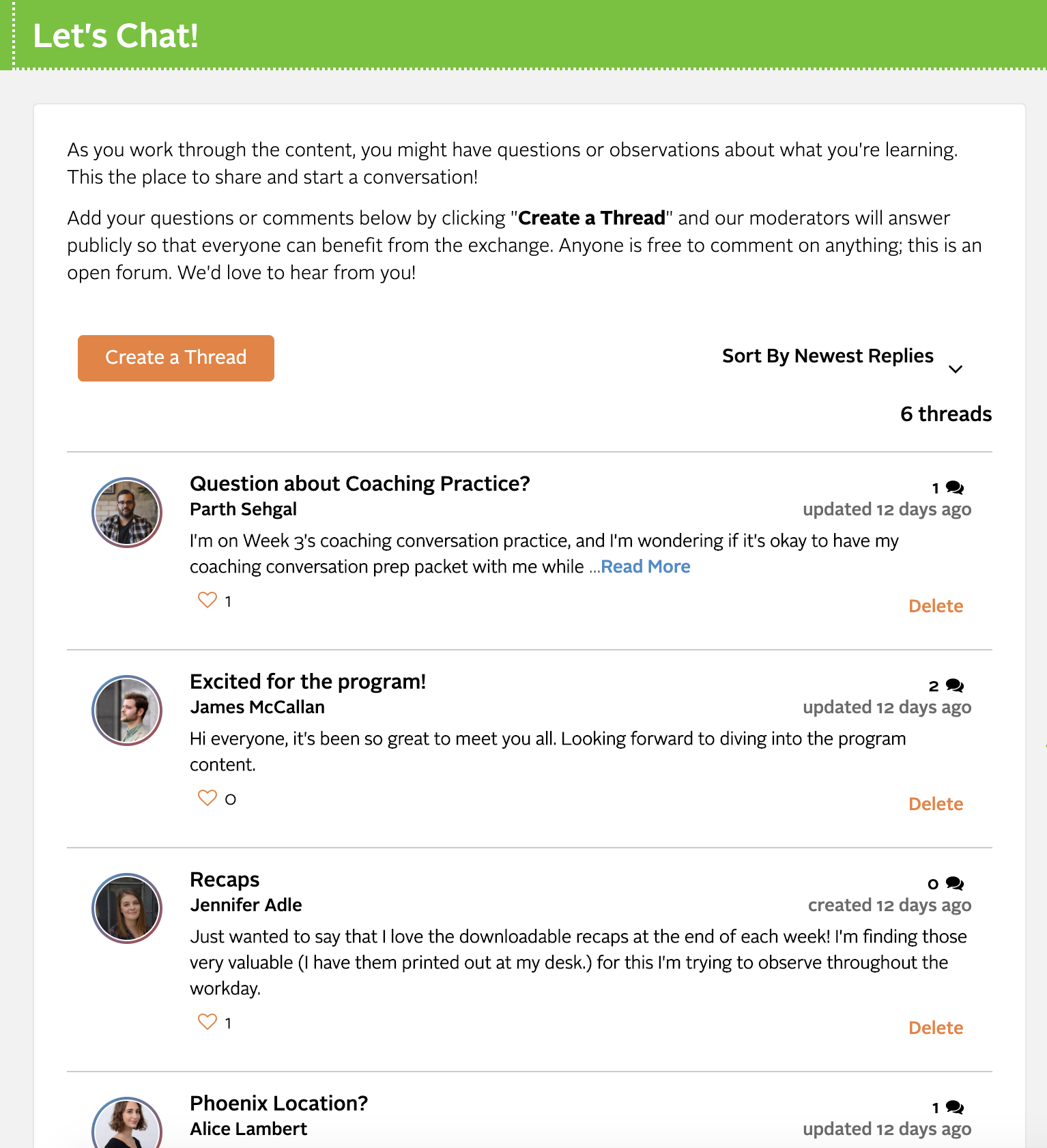Delete the Recaps thread
This screenshot has width=1047, height=1148.
click(936, 1028)
